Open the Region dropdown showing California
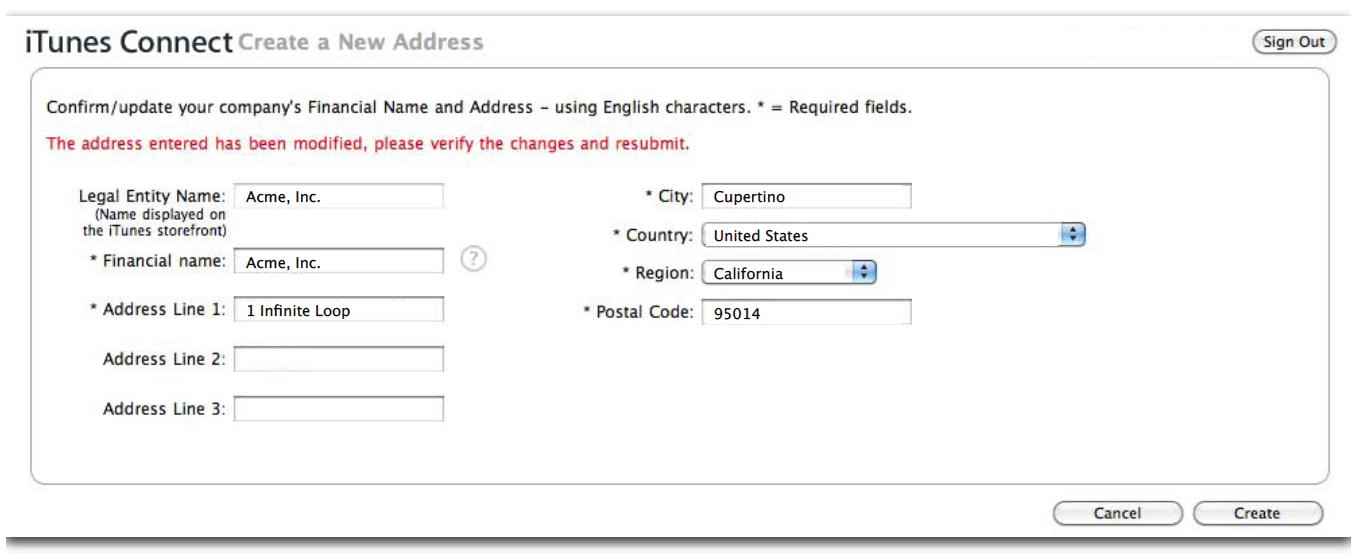This screenshot has height=559, width=1361. 789,273
